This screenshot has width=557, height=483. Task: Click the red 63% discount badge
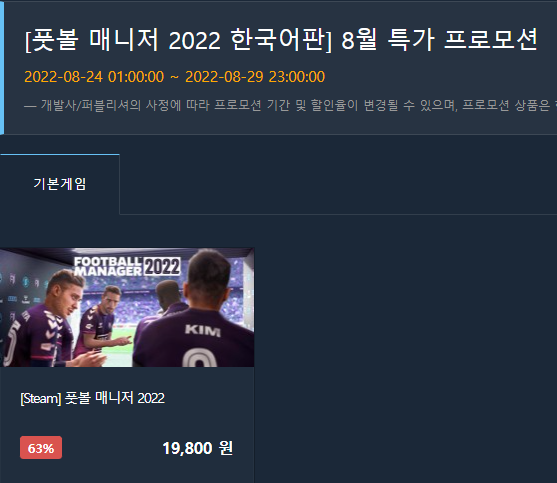pyautogui.click(x=41, y=448)
